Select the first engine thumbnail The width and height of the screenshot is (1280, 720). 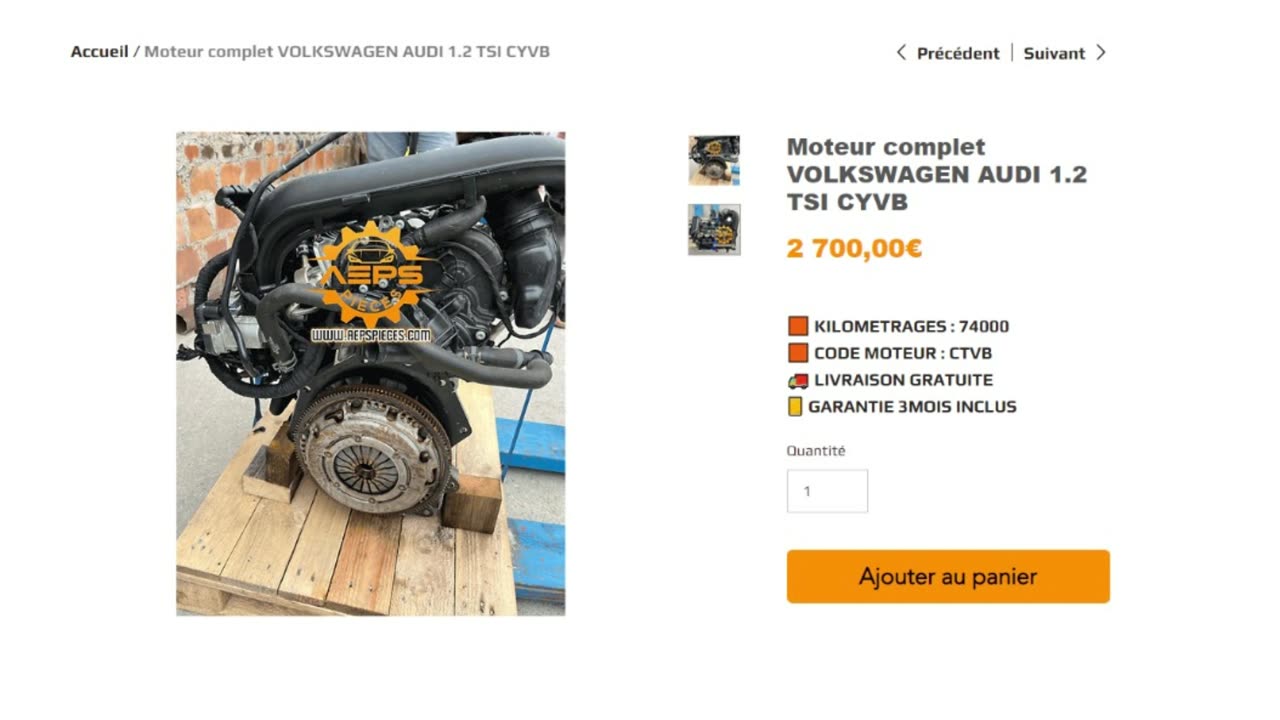click(714, 160)
